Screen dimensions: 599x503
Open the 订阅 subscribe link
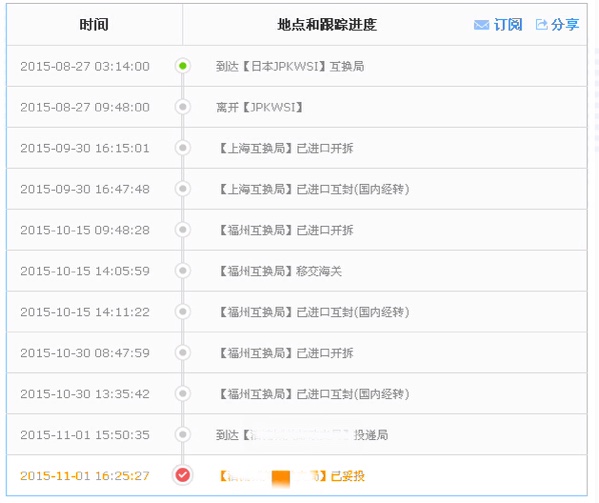point(508,25)
